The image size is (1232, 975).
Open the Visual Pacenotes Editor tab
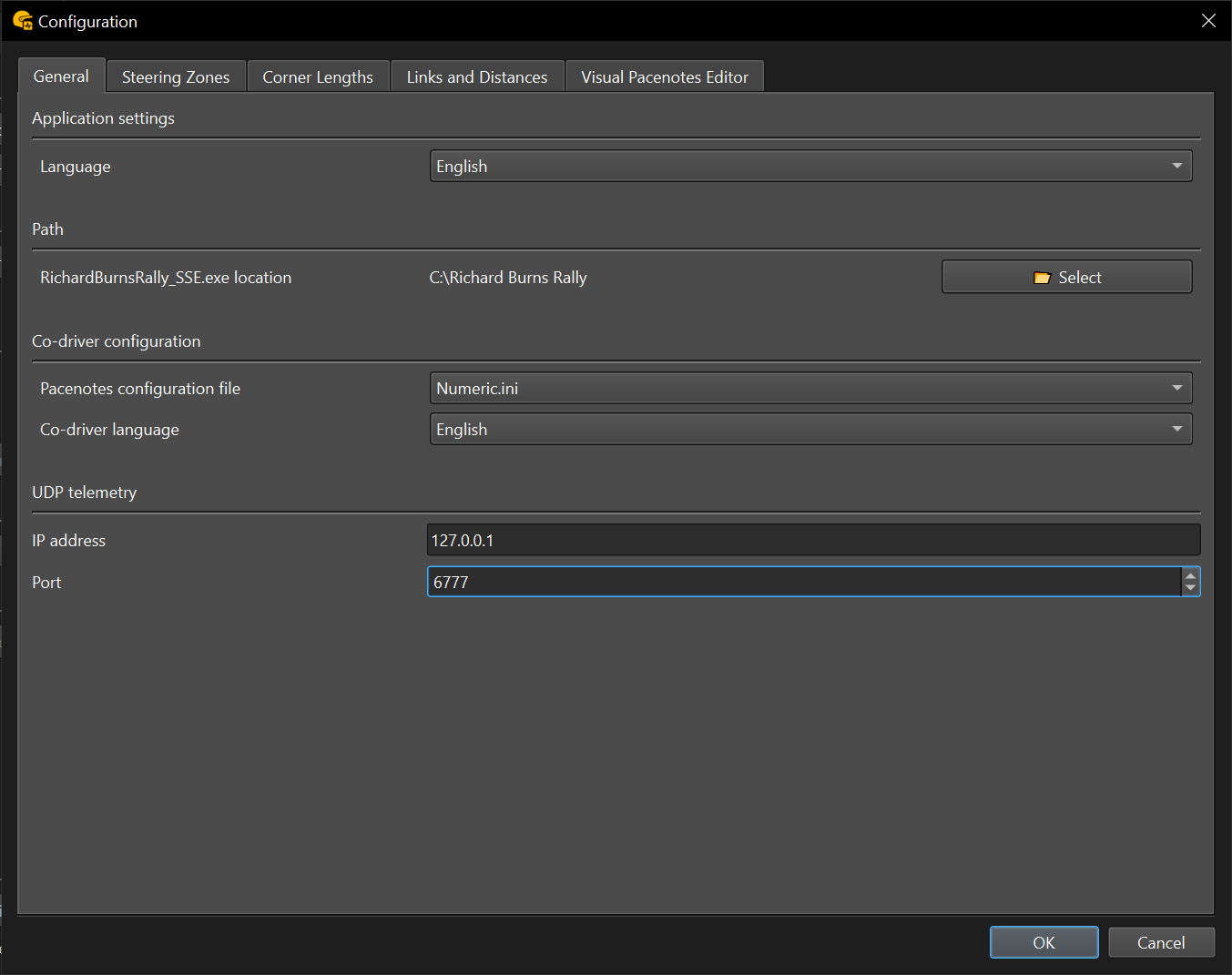point(665,77)
